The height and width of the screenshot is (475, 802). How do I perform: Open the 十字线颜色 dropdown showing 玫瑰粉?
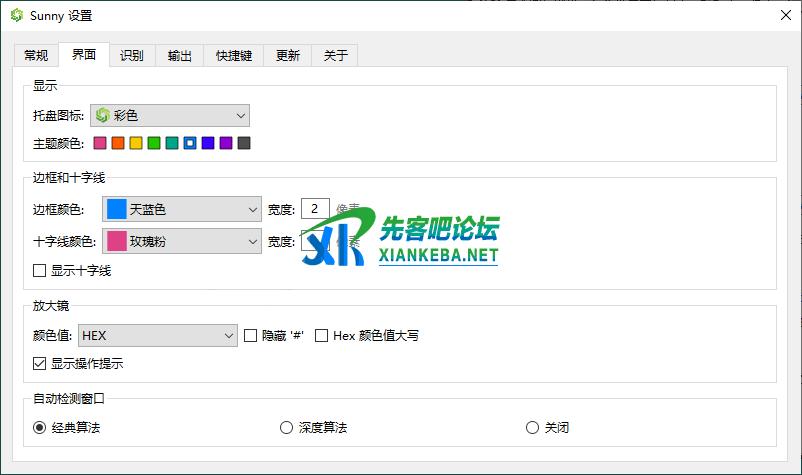[181, 241]
